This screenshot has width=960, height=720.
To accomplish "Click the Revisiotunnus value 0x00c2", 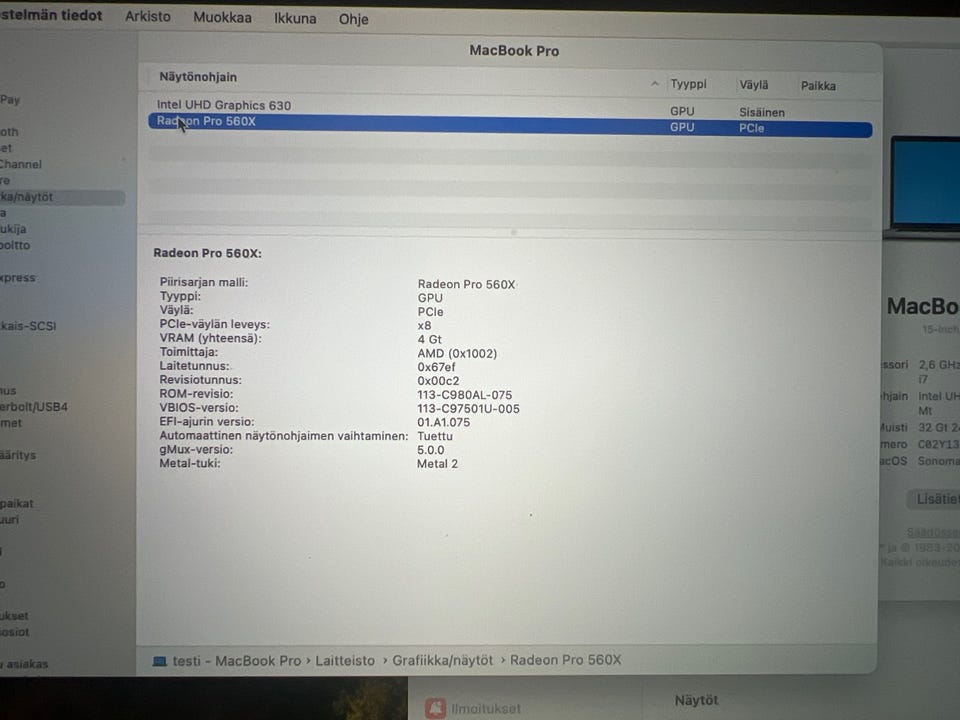I will click(438, 381).
